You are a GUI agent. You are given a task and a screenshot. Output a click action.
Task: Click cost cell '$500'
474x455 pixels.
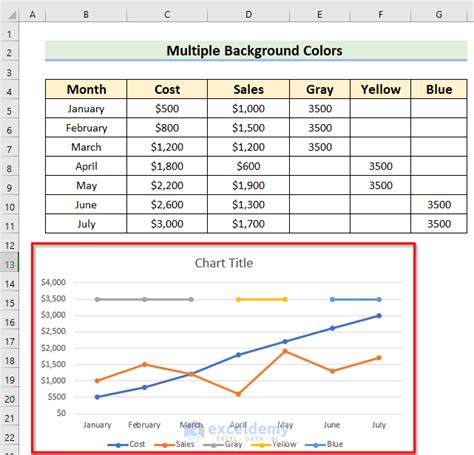coord(167,108)
